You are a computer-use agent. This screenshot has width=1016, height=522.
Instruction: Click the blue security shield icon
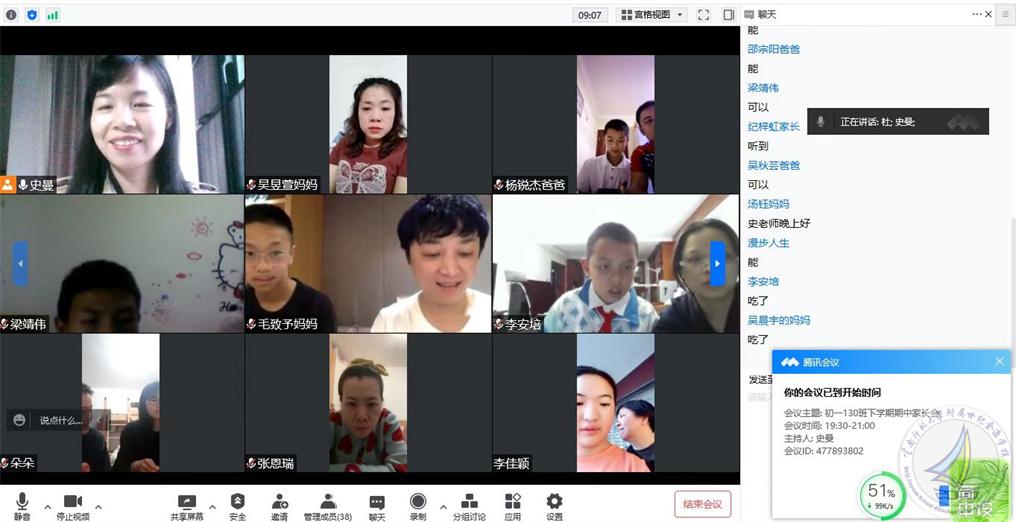click(32, 14)
